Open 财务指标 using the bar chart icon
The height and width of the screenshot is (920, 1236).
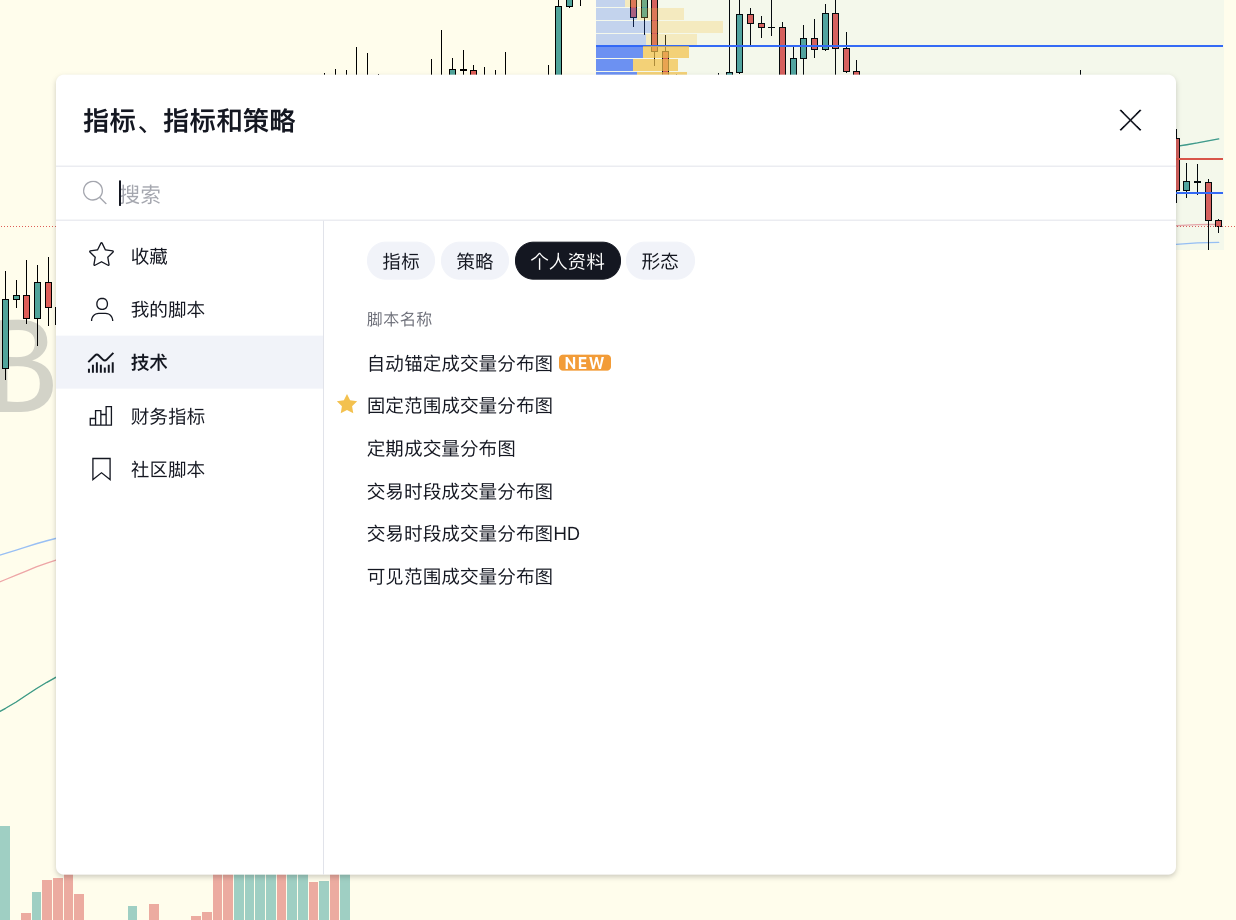(x=101, y=415)
